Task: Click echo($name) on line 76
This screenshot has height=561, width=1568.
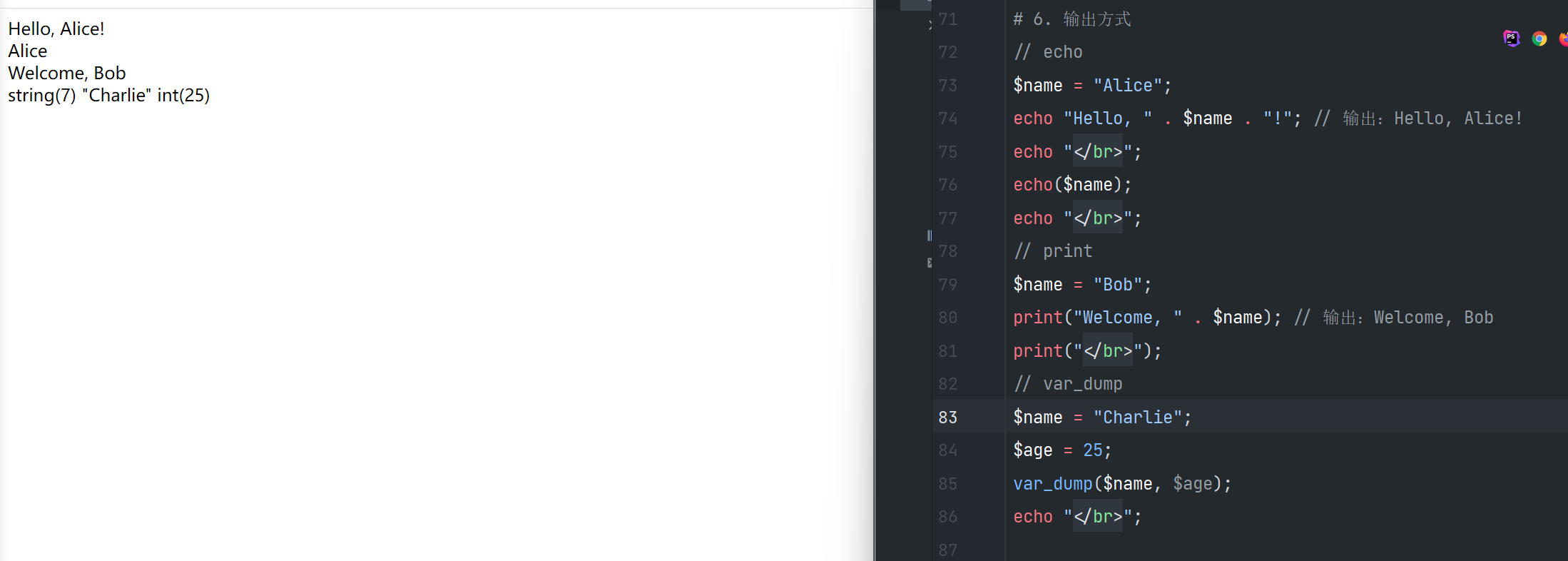Action: (1071, 185)
